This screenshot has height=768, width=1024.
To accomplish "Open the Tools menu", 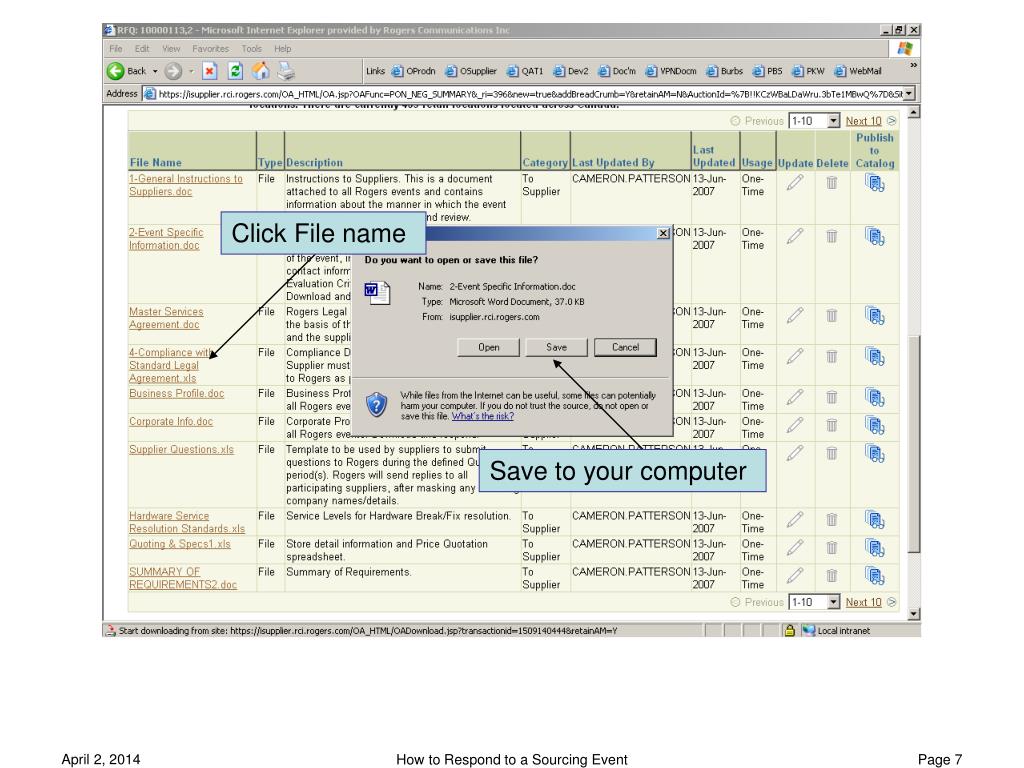I will click(x=251, y=49).
